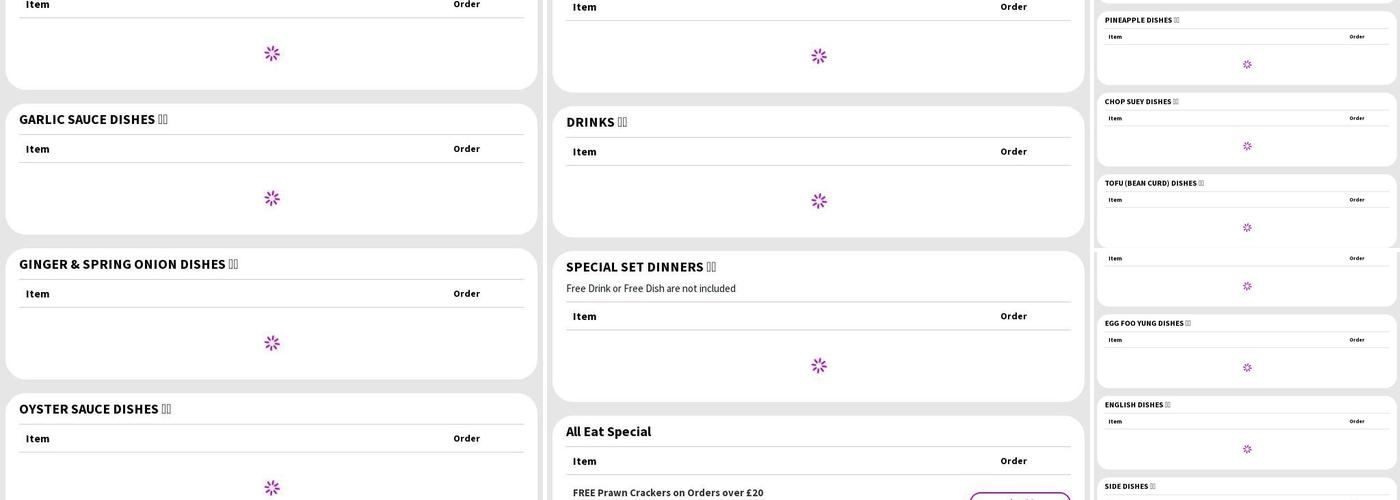Click the Chop Suey Dishes loading spinner
1400x500 pixels.
pyautogui.click(x=1247, y=146)
